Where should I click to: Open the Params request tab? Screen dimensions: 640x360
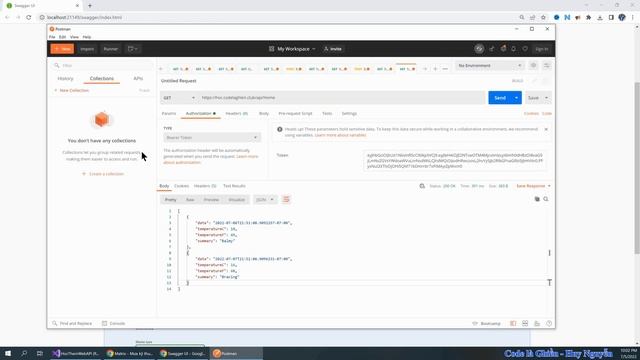pos(169,113)
